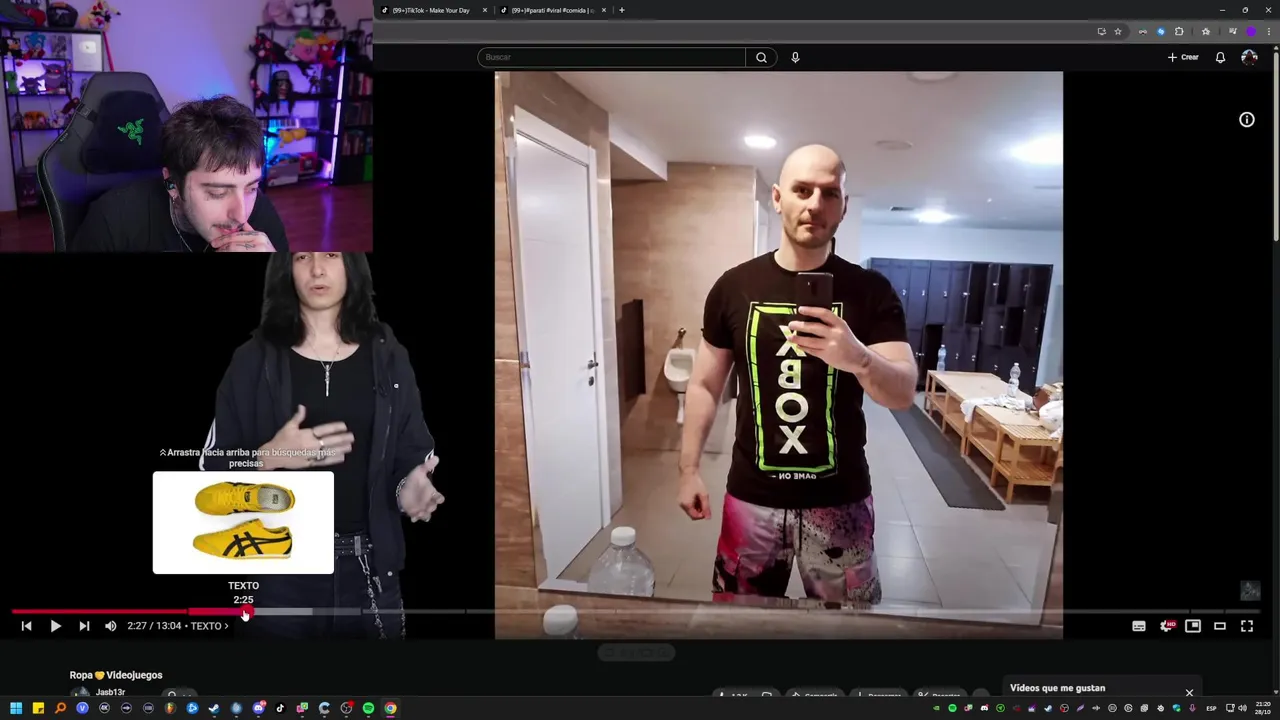Open Chrome extensions puzzle icon

click(x=1179, y=31)
